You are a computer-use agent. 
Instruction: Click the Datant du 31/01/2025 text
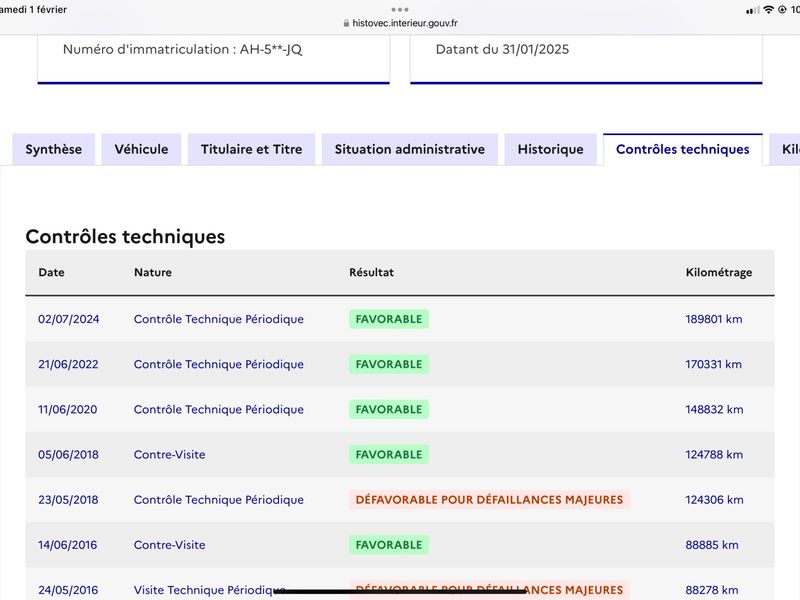[503, 49]
